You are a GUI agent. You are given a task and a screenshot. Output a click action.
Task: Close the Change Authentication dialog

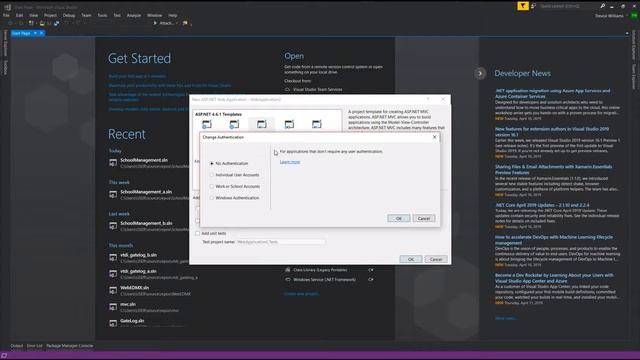(435, 137)
